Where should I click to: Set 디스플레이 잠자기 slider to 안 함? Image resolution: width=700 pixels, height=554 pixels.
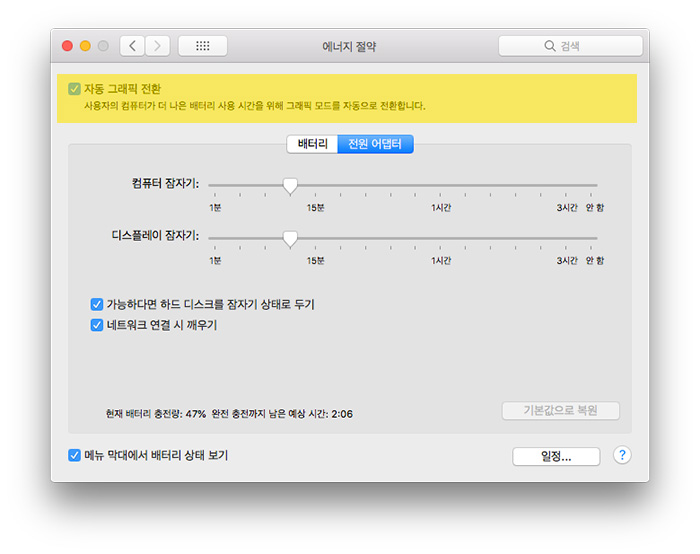[x=591, y=238]
